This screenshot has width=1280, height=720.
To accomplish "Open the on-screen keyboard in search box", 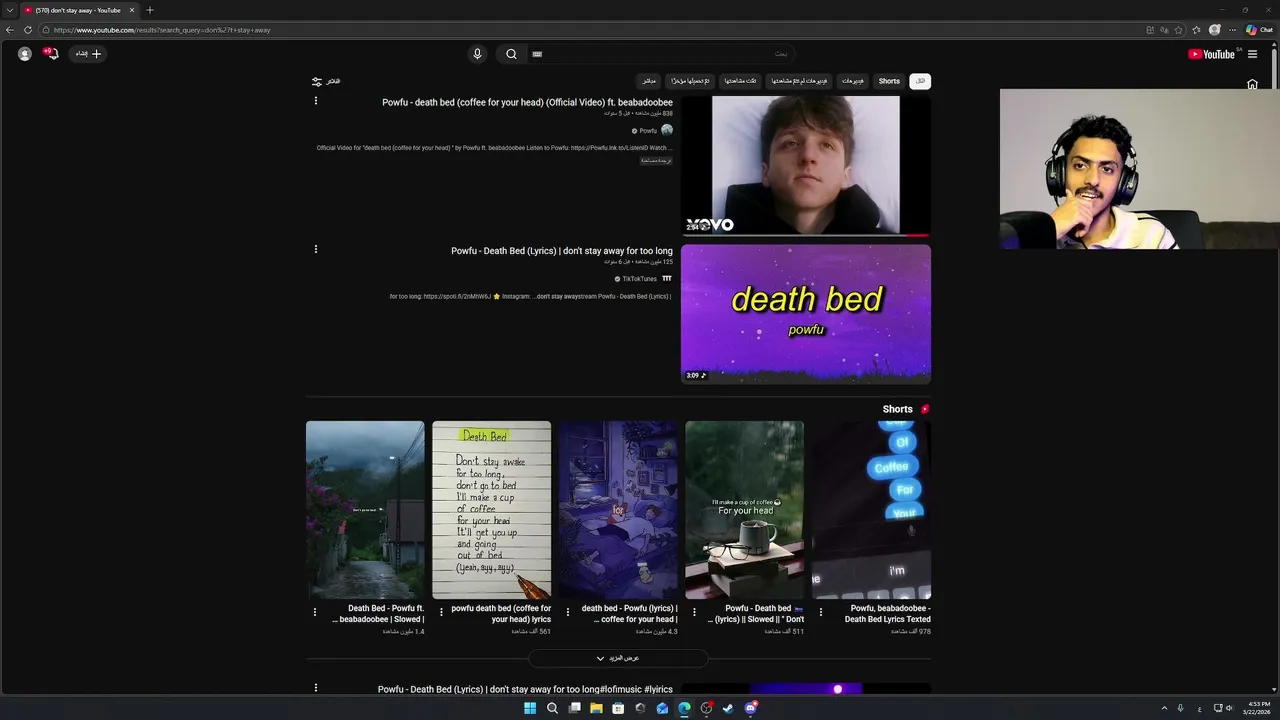I will [537, 54].
